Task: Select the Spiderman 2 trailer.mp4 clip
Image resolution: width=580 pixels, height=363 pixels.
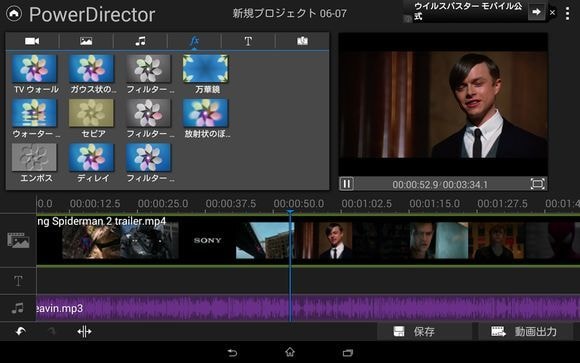Action: coord(308,240)
